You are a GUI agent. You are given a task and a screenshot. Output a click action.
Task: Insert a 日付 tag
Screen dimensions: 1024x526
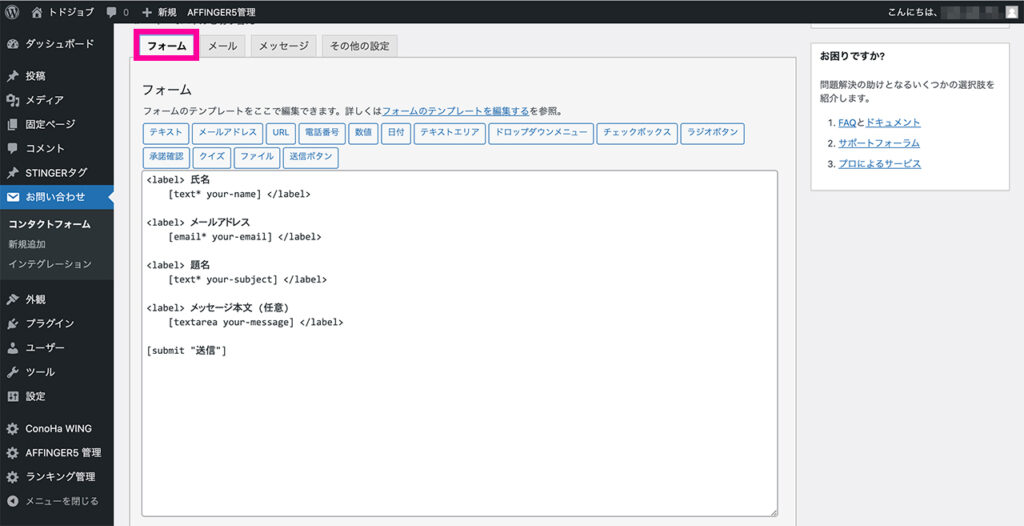(x=396, y=133)
